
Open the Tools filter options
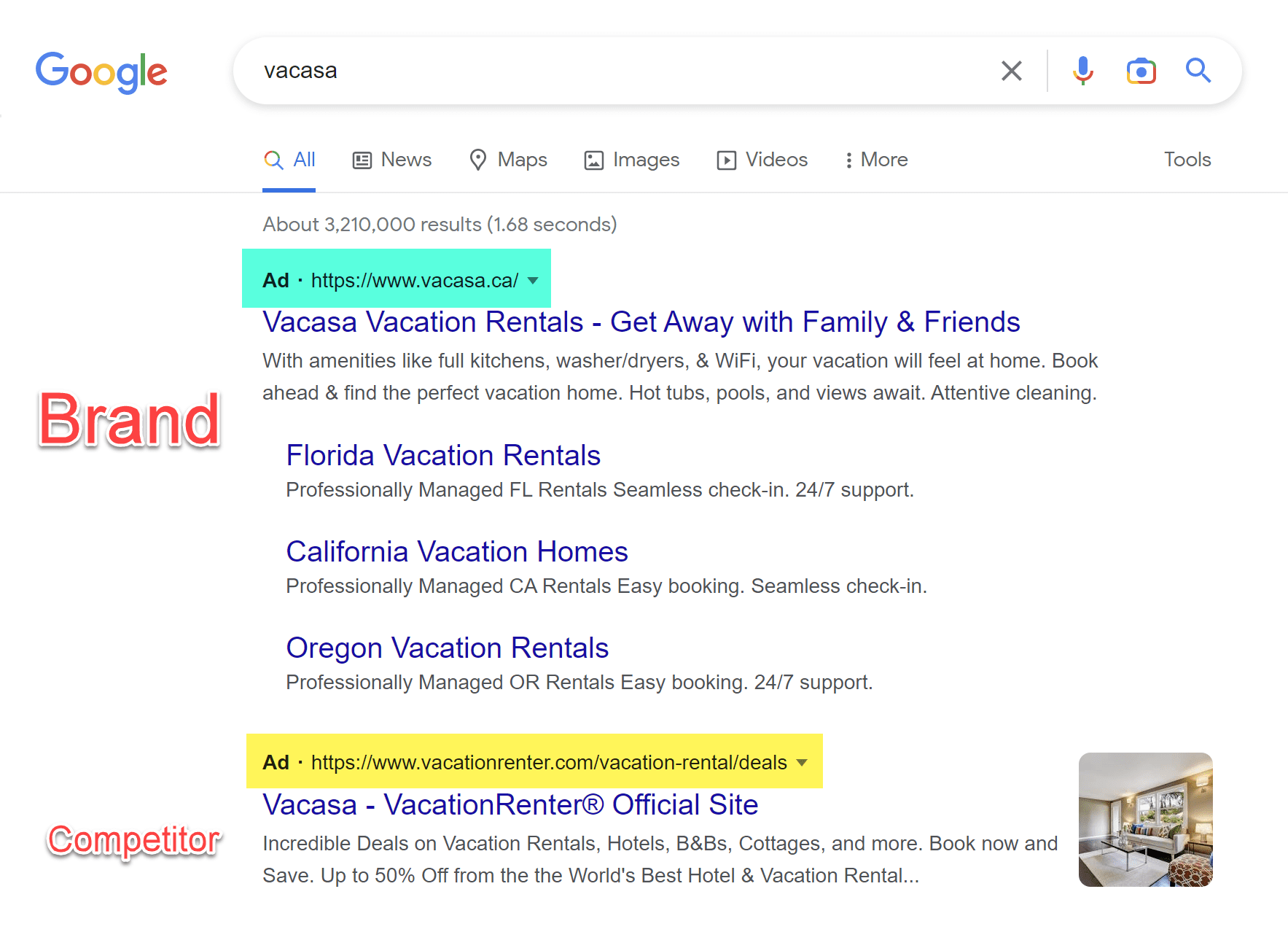(x=1187, y=160)
